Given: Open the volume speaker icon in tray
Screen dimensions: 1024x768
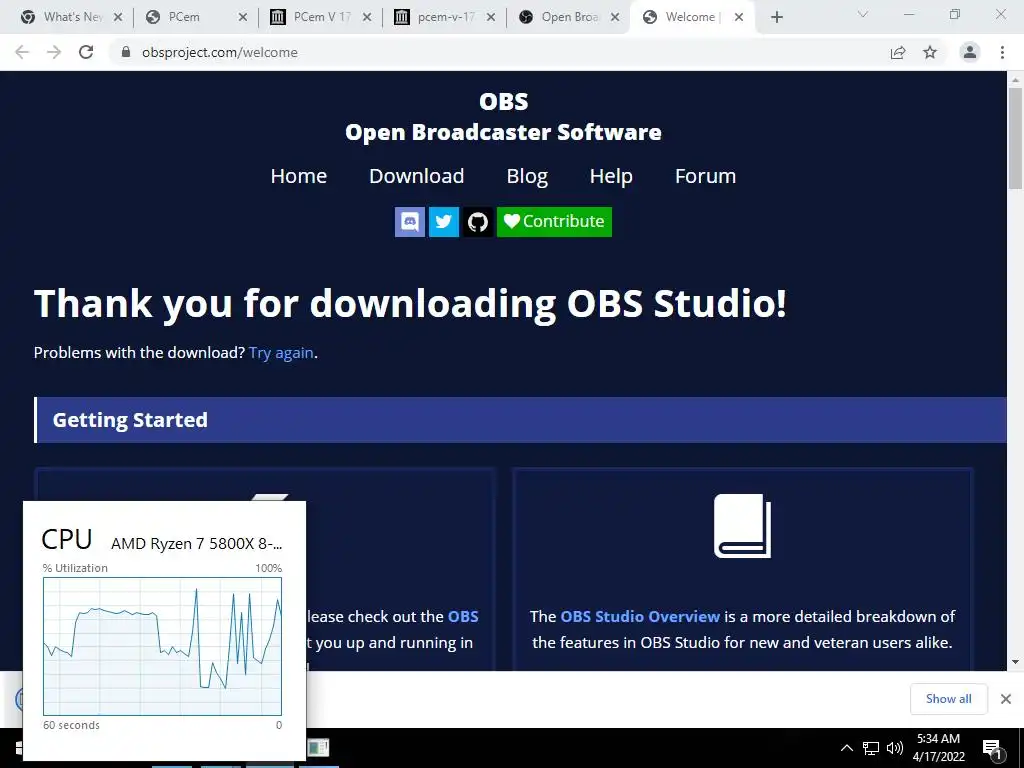Looking at the screenshot, I should coord(895,748).
